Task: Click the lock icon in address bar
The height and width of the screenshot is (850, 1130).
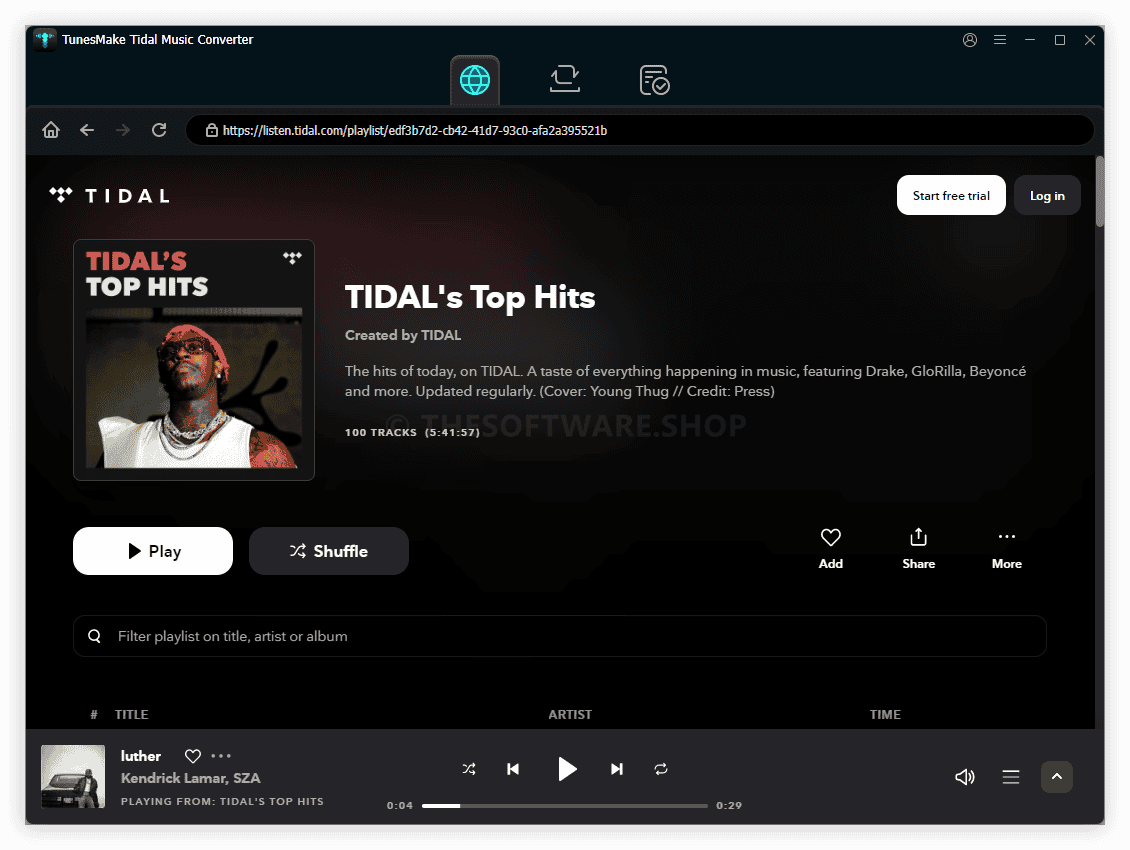Action: [x=212, y=130]
